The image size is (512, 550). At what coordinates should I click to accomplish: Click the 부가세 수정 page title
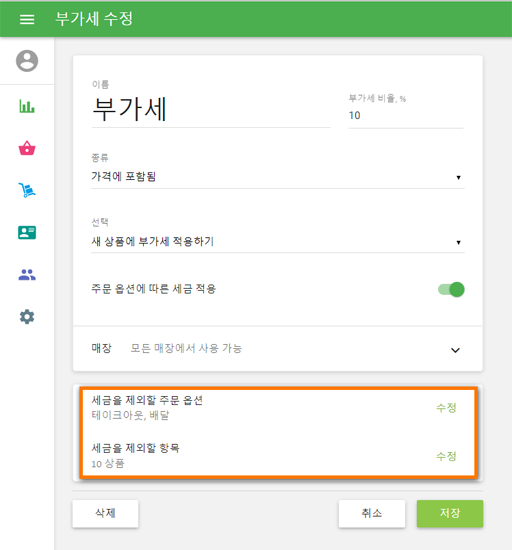point(94,19)
